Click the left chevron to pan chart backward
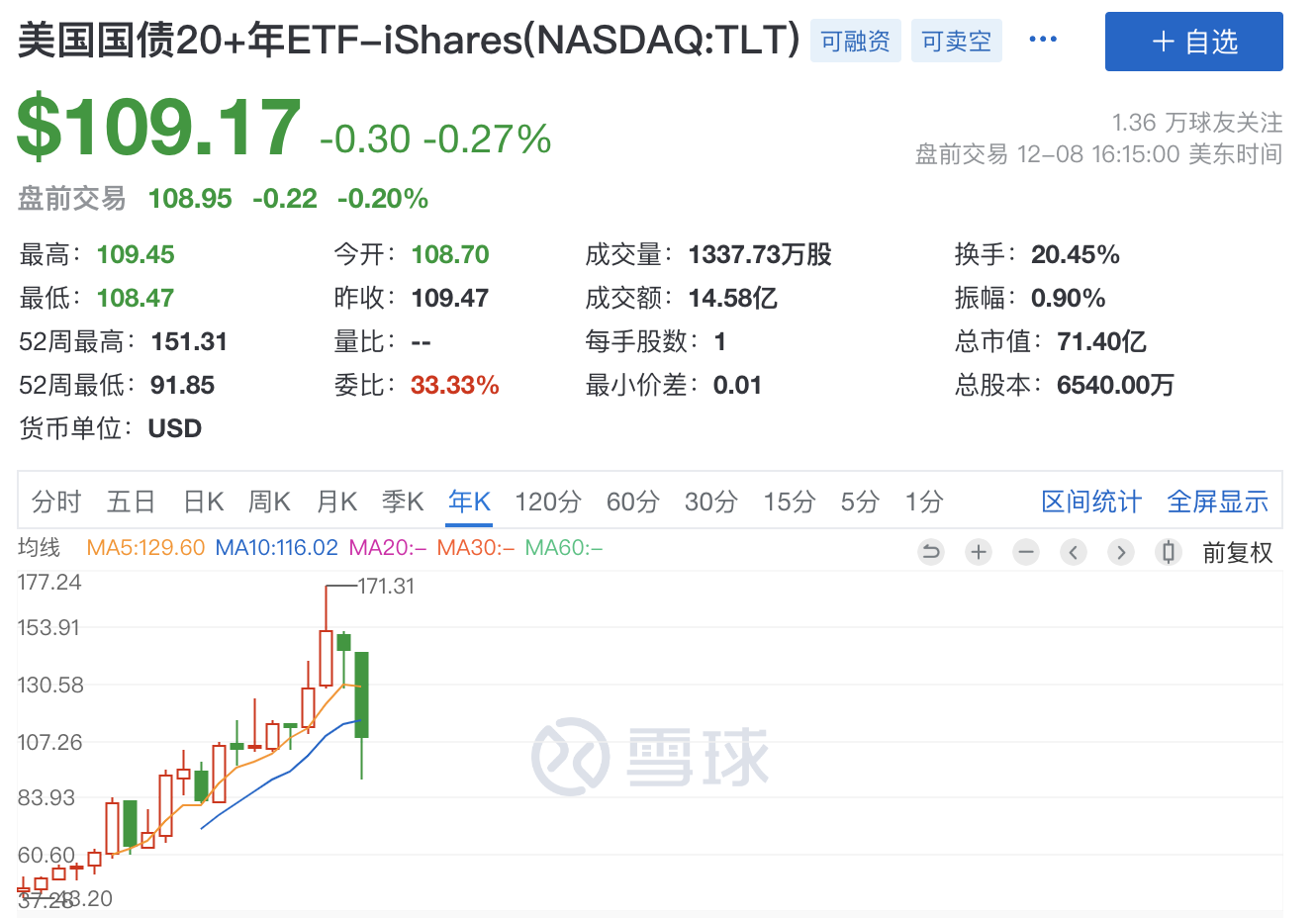 [1074, 552]
